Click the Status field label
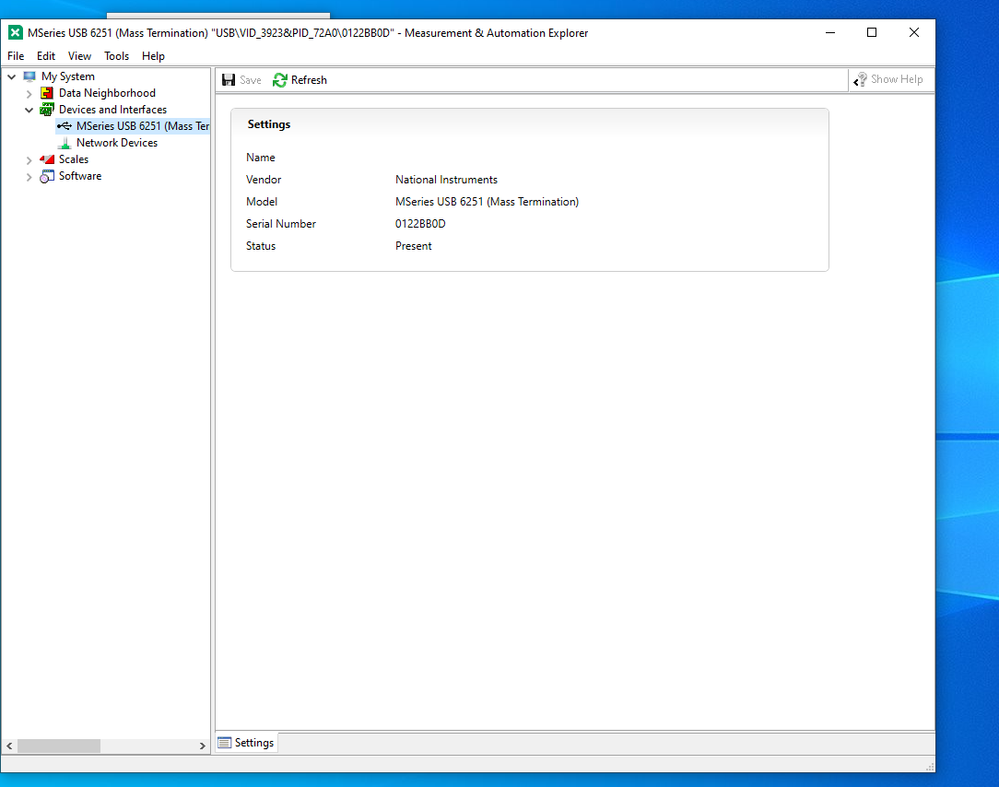The width and height of the screenshot is (999, 787). 261,246
